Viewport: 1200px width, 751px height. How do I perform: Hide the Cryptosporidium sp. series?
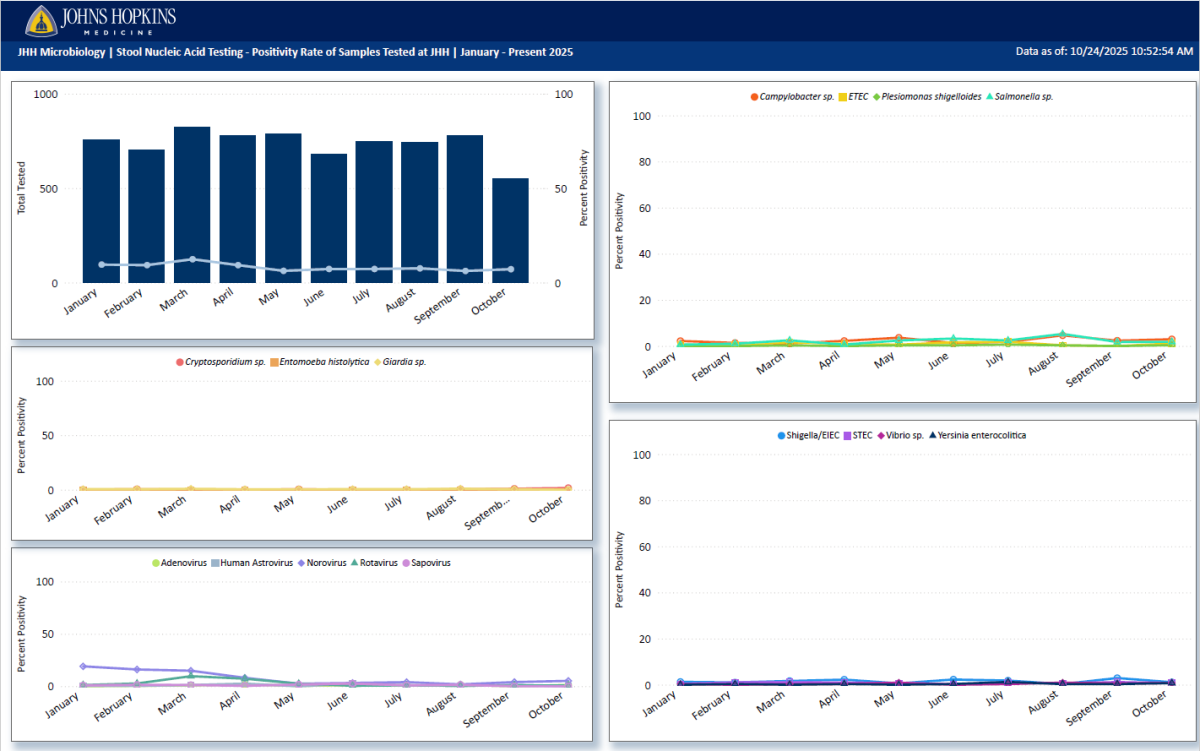(x=180, y=362)
